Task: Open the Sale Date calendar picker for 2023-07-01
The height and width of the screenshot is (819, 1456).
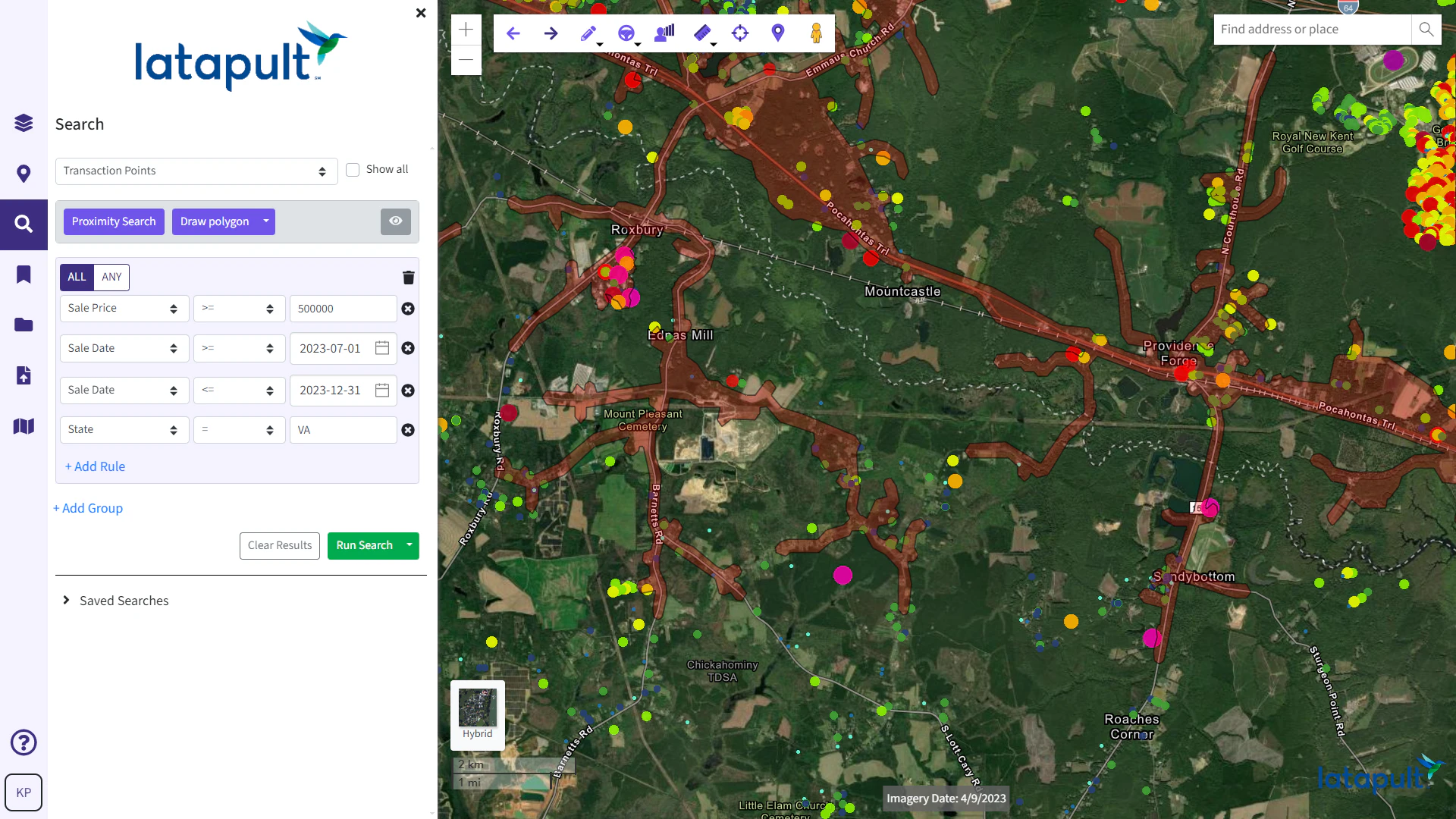Action: click(382, 348)
